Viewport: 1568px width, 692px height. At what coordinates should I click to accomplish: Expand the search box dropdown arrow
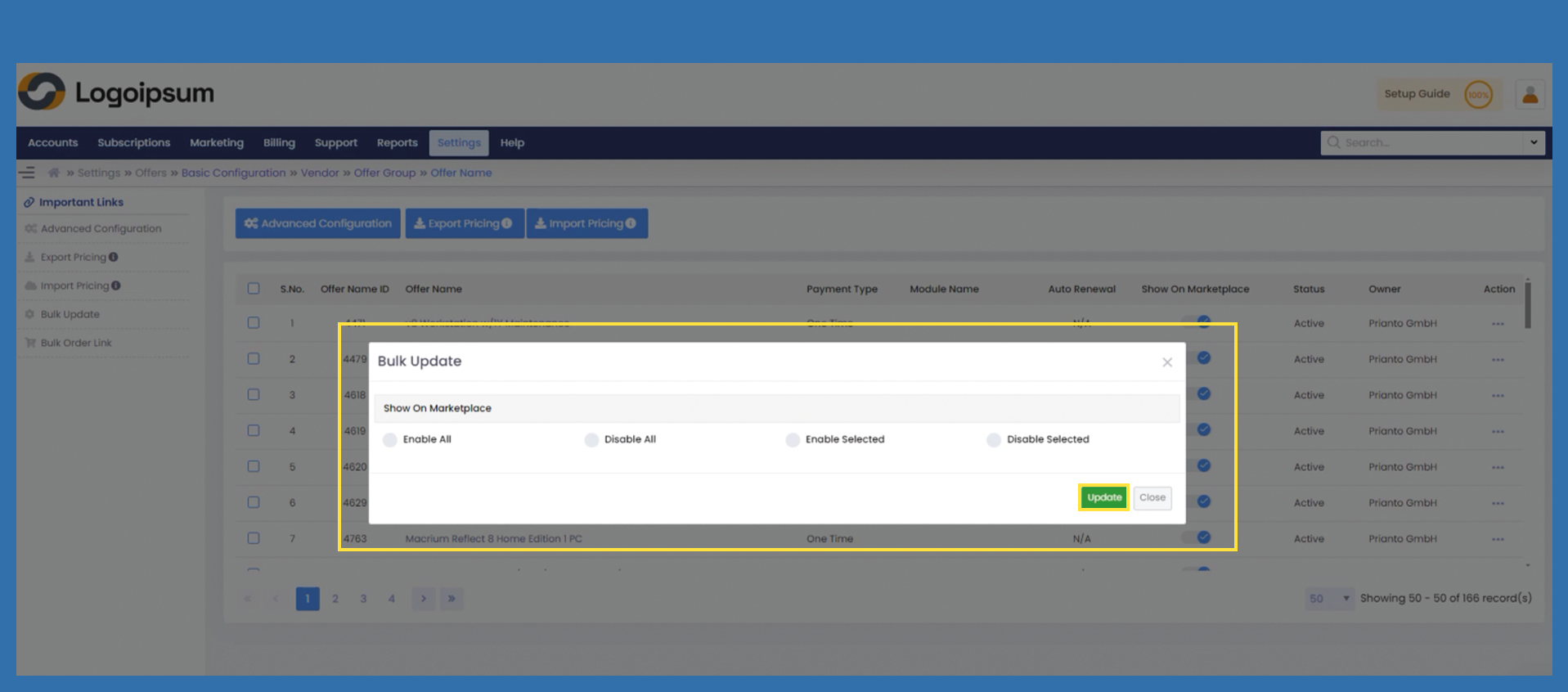1534,142
